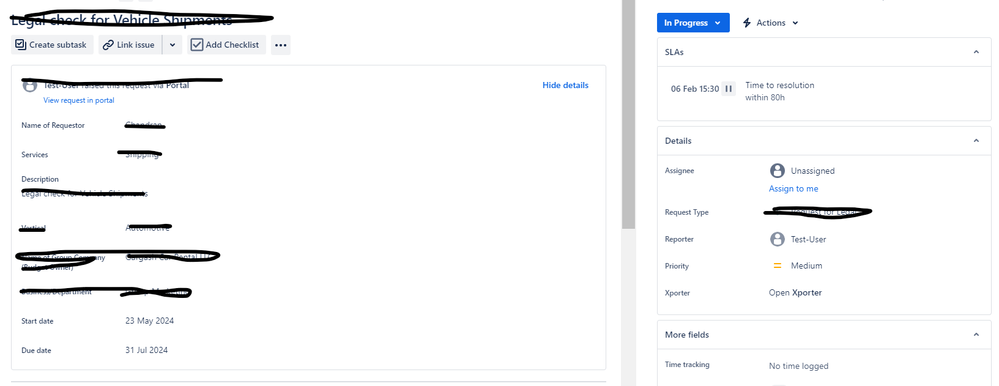This screenshot has width=999, height=386.
Task: Click the Unassigned assignee field
Action: click(x=802, y=171)
